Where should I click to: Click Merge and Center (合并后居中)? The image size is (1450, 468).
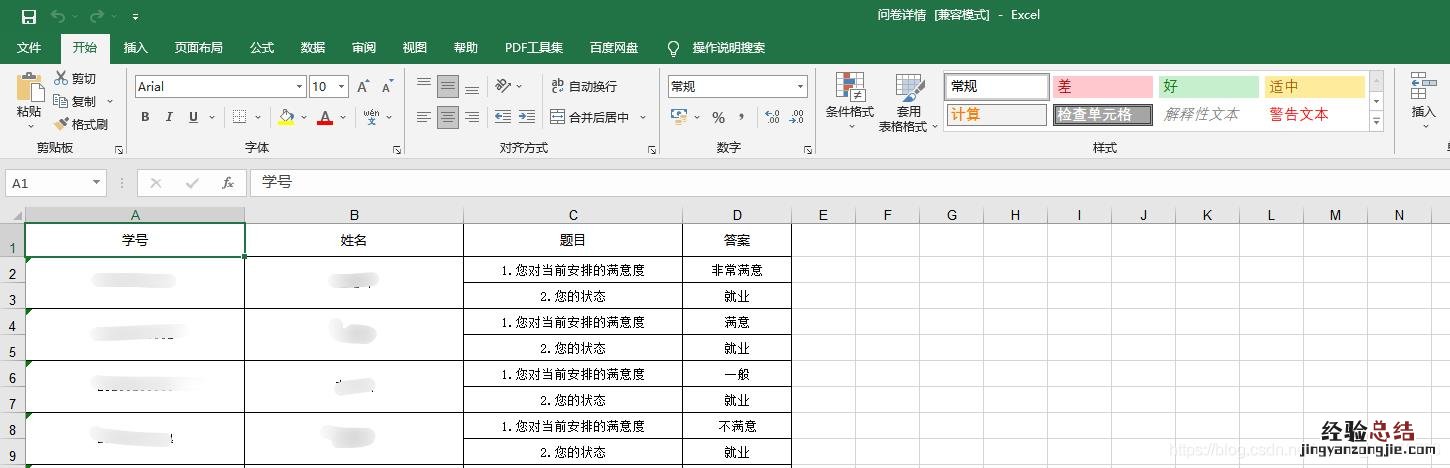coord(590,117)
